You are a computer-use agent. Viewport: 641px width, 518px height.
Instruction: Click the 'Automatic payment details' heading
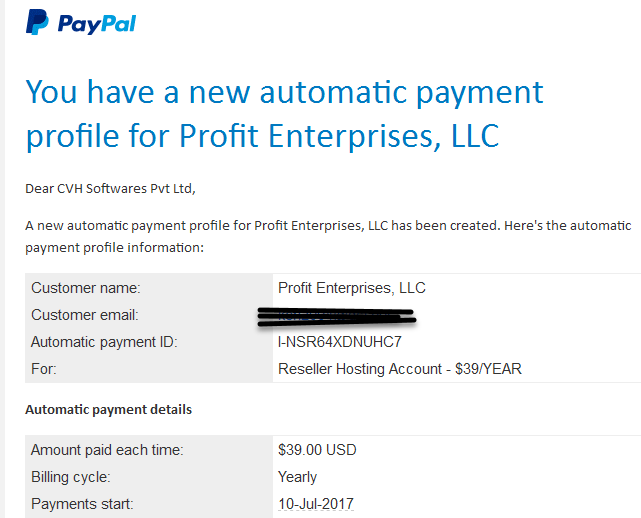click(108, 410)
